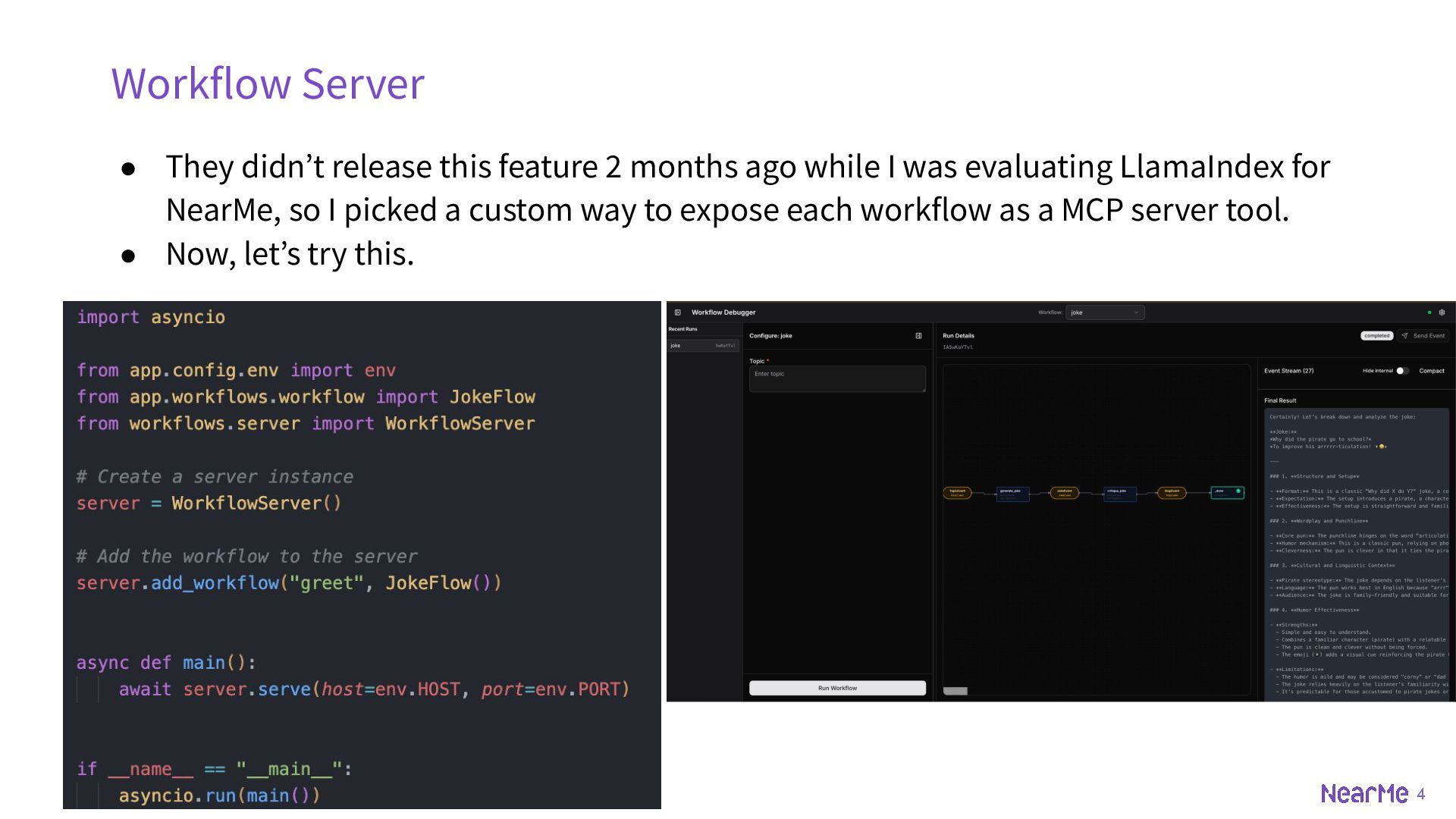Click the Run Workflow button

pyautogui.click(x=837, y=688)
